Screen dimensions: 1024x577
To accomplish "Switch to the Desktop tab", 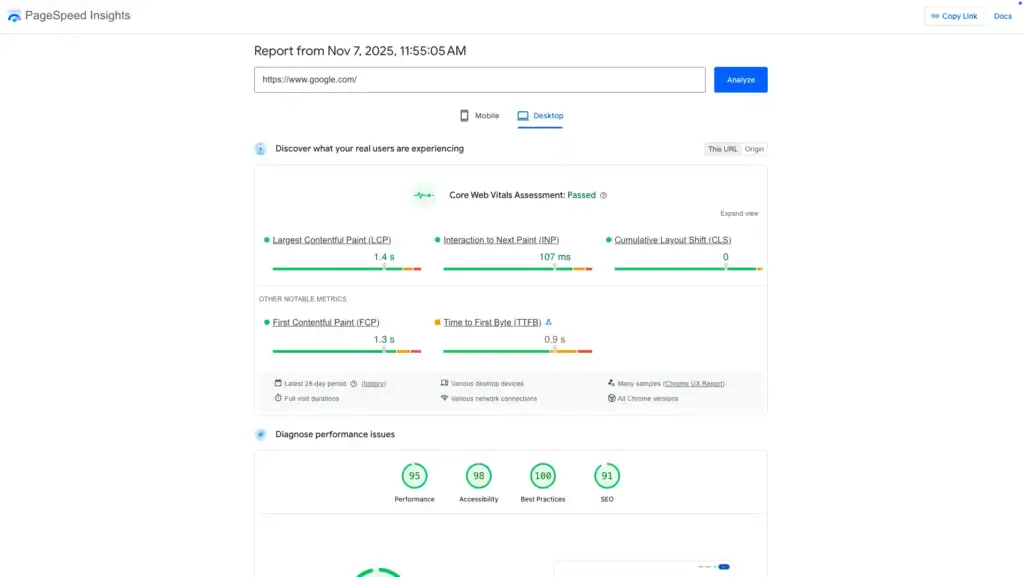I will coord(540,115).
